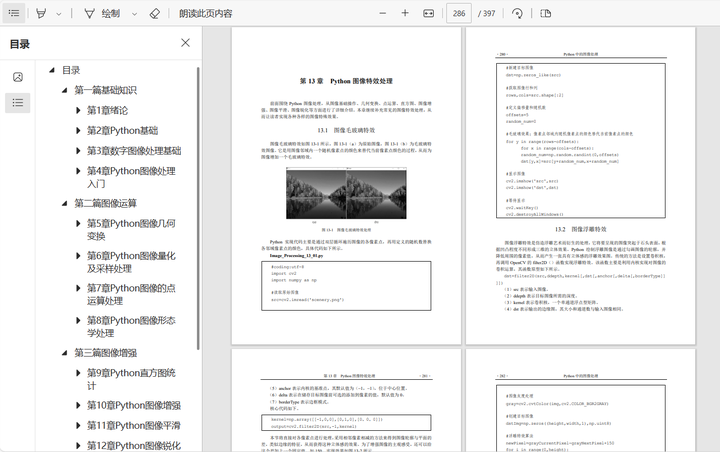The width and height of the screenshot is (720, 452).
Task: Collapse 第二篇图像运算 section arrow
Action: tap(65, 203)
